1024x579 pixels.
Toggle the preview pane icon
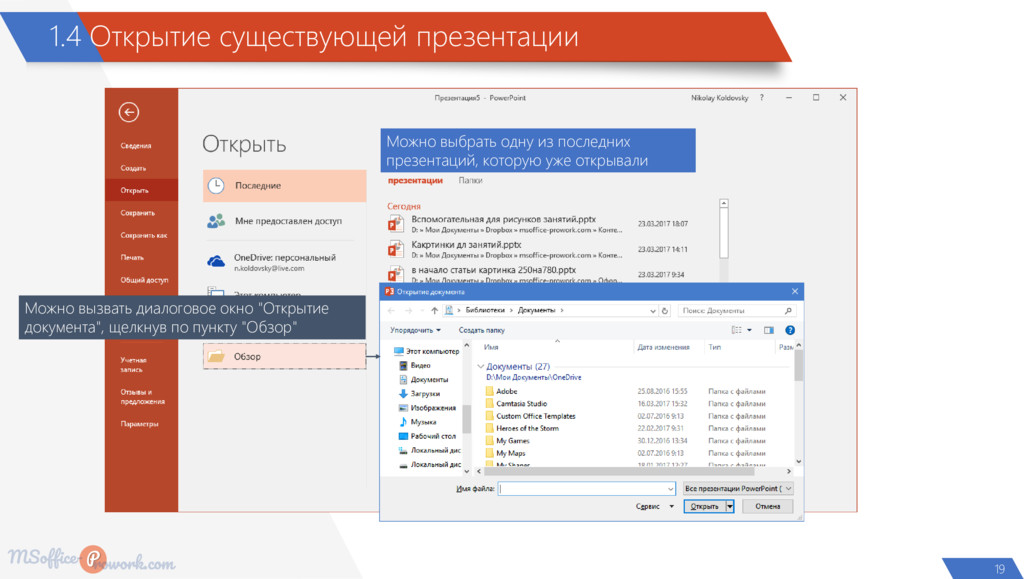(769, 330)
